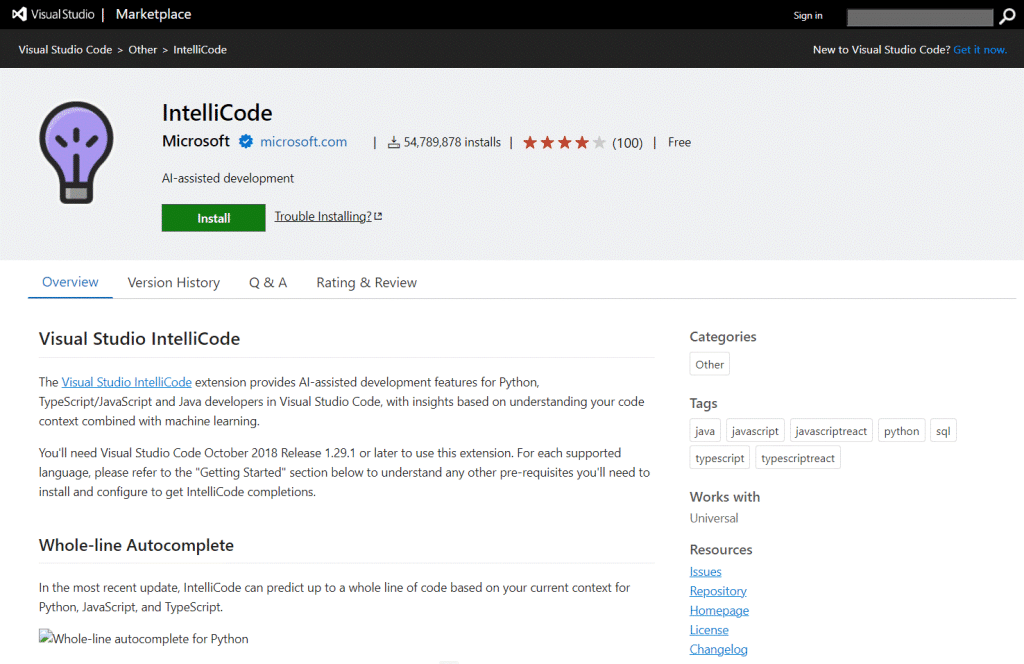Click the Tags heading
Viewport: 1024px width, 664px height.
click(703, 403)
